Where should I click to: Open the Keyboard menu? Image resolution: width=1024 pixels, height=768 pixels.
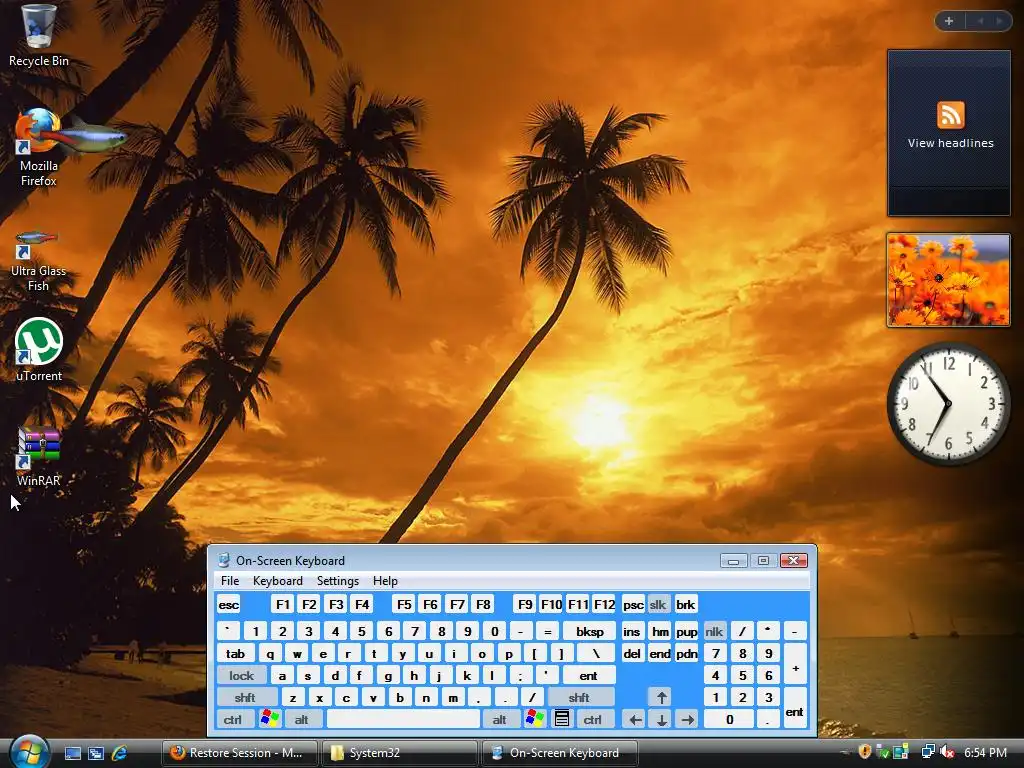pos(278,581)
